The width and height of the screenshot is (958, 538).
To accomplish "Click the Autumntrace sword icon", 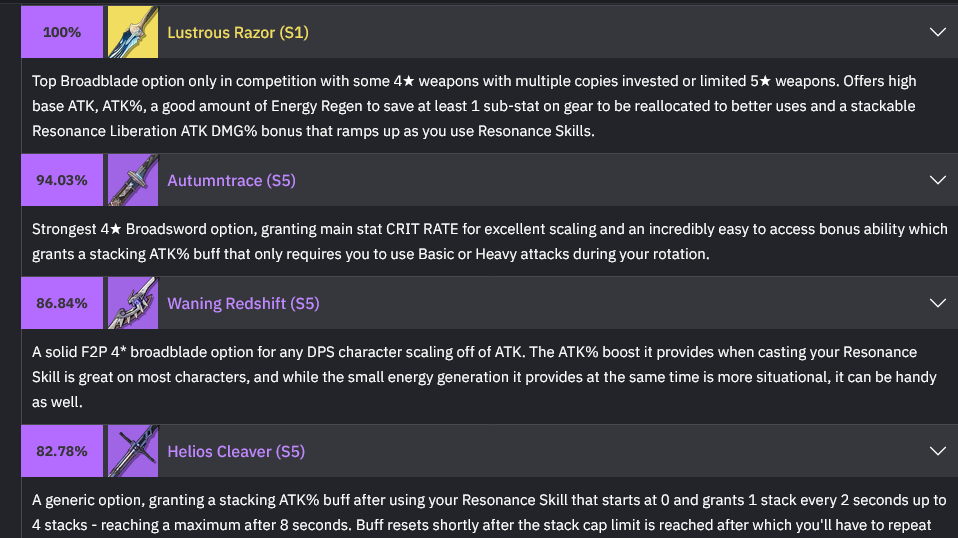I will 133,180.
